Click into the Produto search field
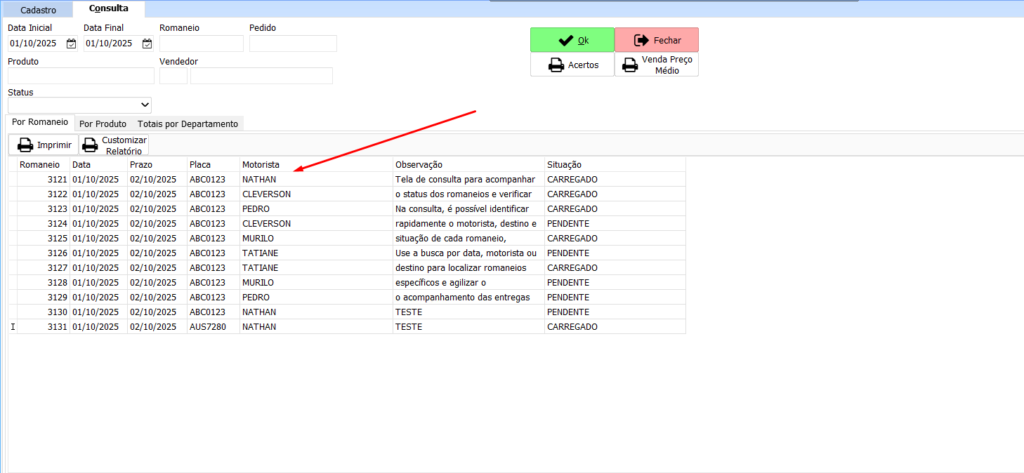 click(x=80, y=76)
